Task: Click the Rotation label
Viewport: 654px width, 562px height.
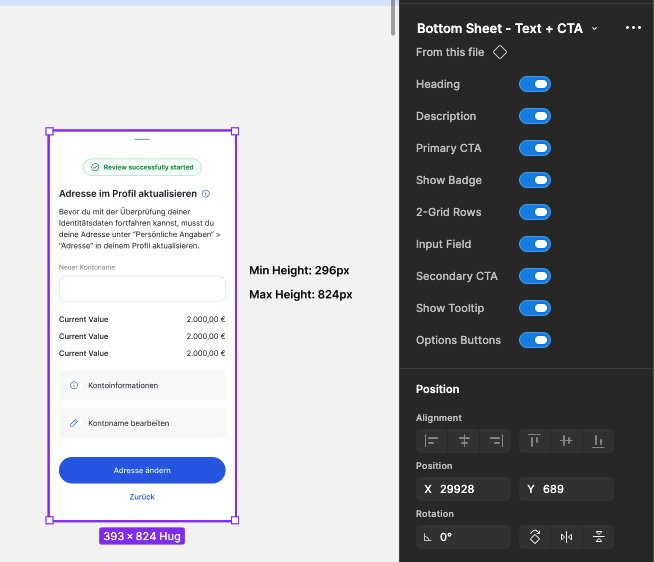Action: 435,514
